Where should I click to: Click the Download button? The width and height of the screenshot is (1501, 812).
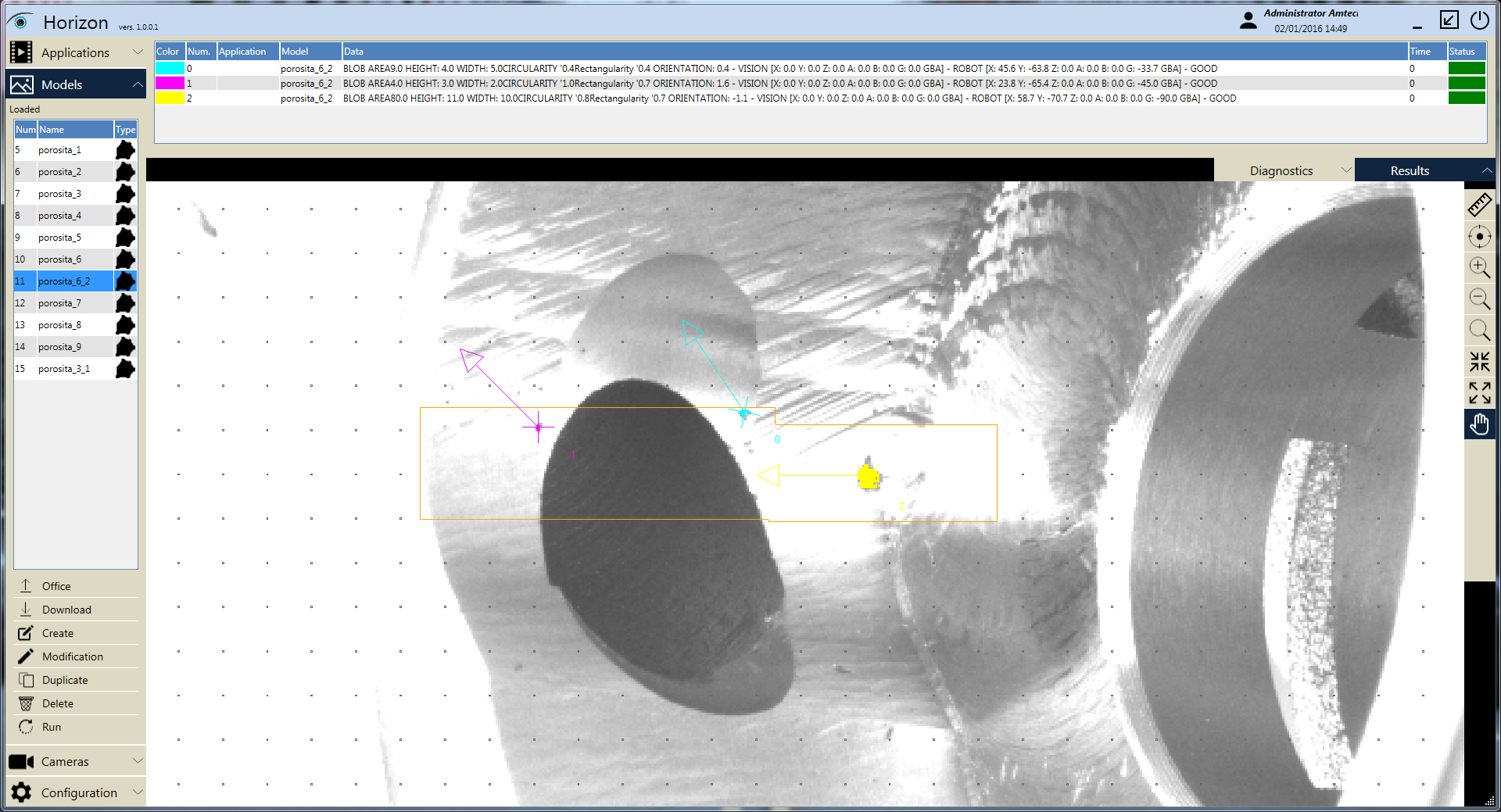pos(76,610)
